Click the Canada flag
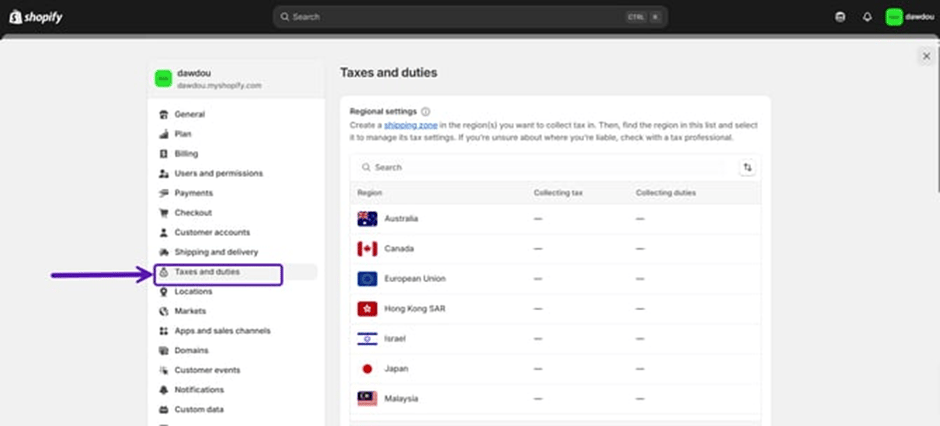Image resolution: width=940 pixels, height=426 pixels. click(367, 249)
